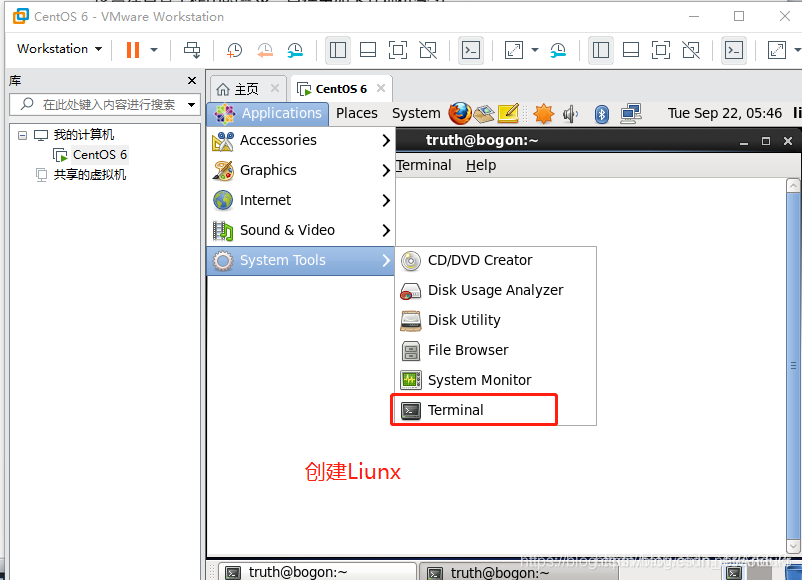Click the terminal vertical scrollbar handle

[793, 366]
